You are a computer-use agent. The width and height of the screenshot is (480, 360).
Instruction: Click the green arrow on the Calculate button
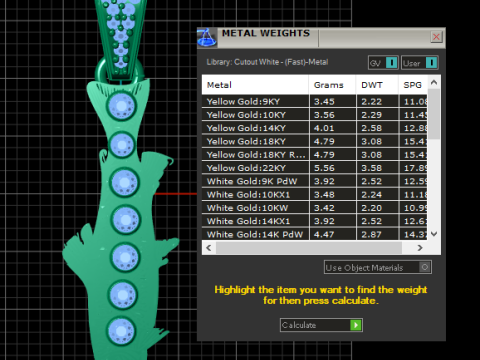tap(356, 325)
